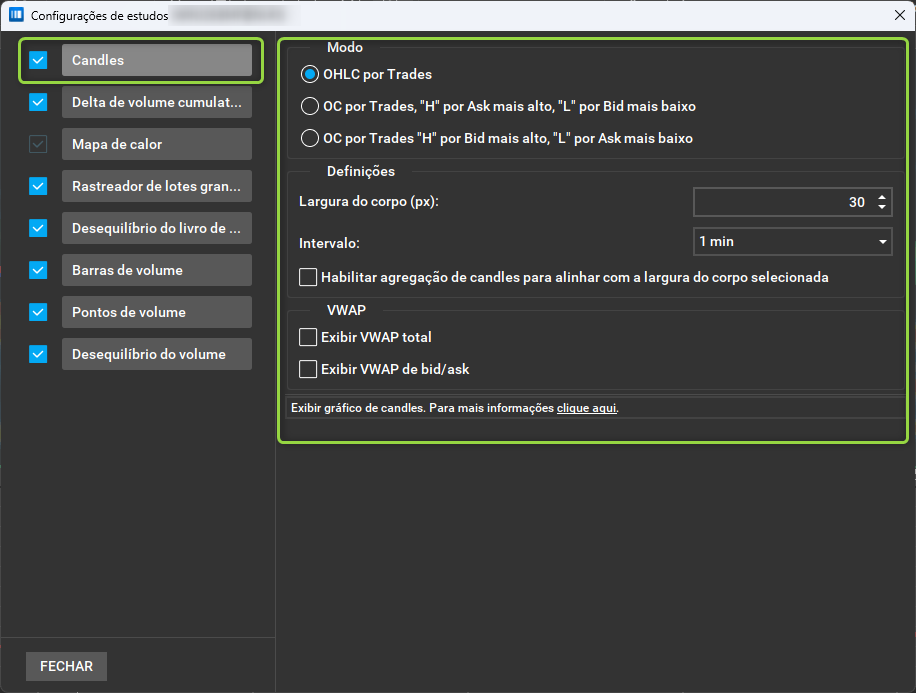Viewport: 916px width, 693px height.
Task: Select the Barras de volume study
Action: point(157,270)
